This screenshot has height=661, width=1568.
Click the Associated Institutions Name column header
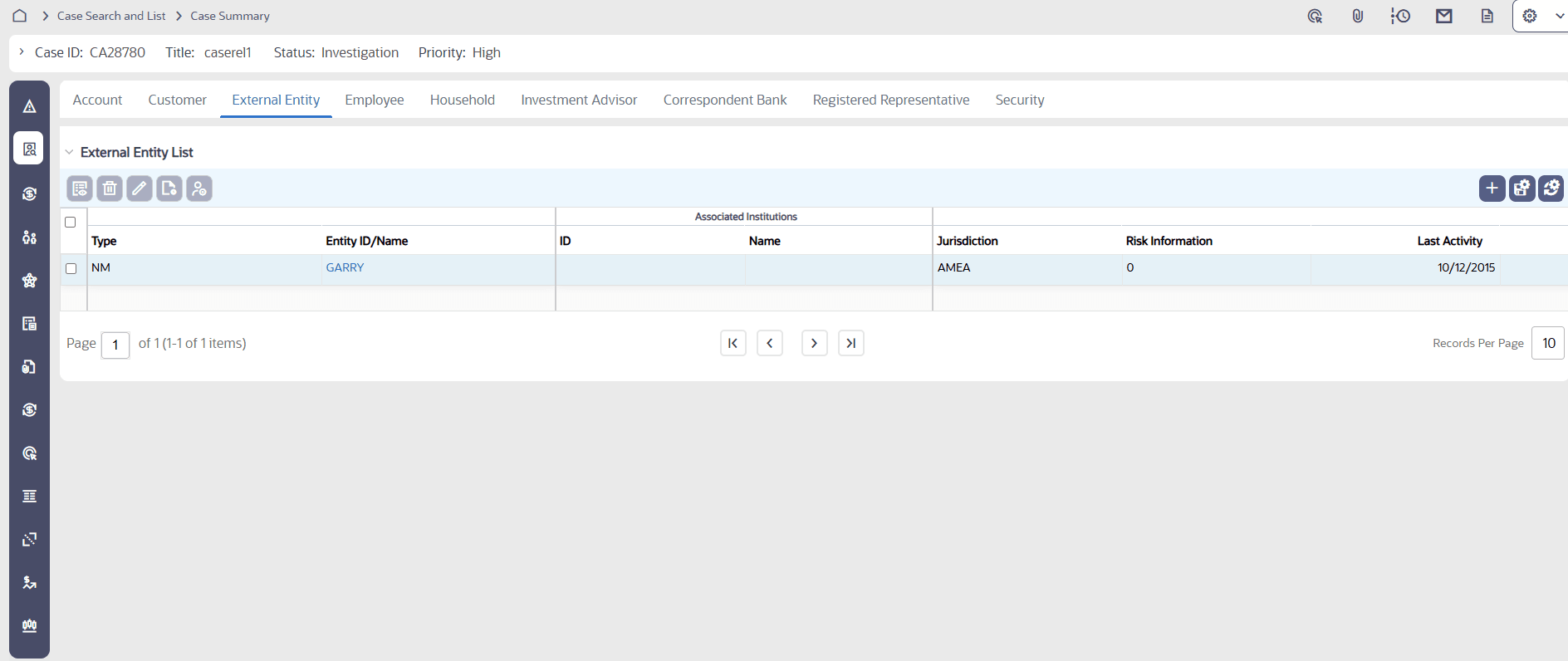(765, 241)
